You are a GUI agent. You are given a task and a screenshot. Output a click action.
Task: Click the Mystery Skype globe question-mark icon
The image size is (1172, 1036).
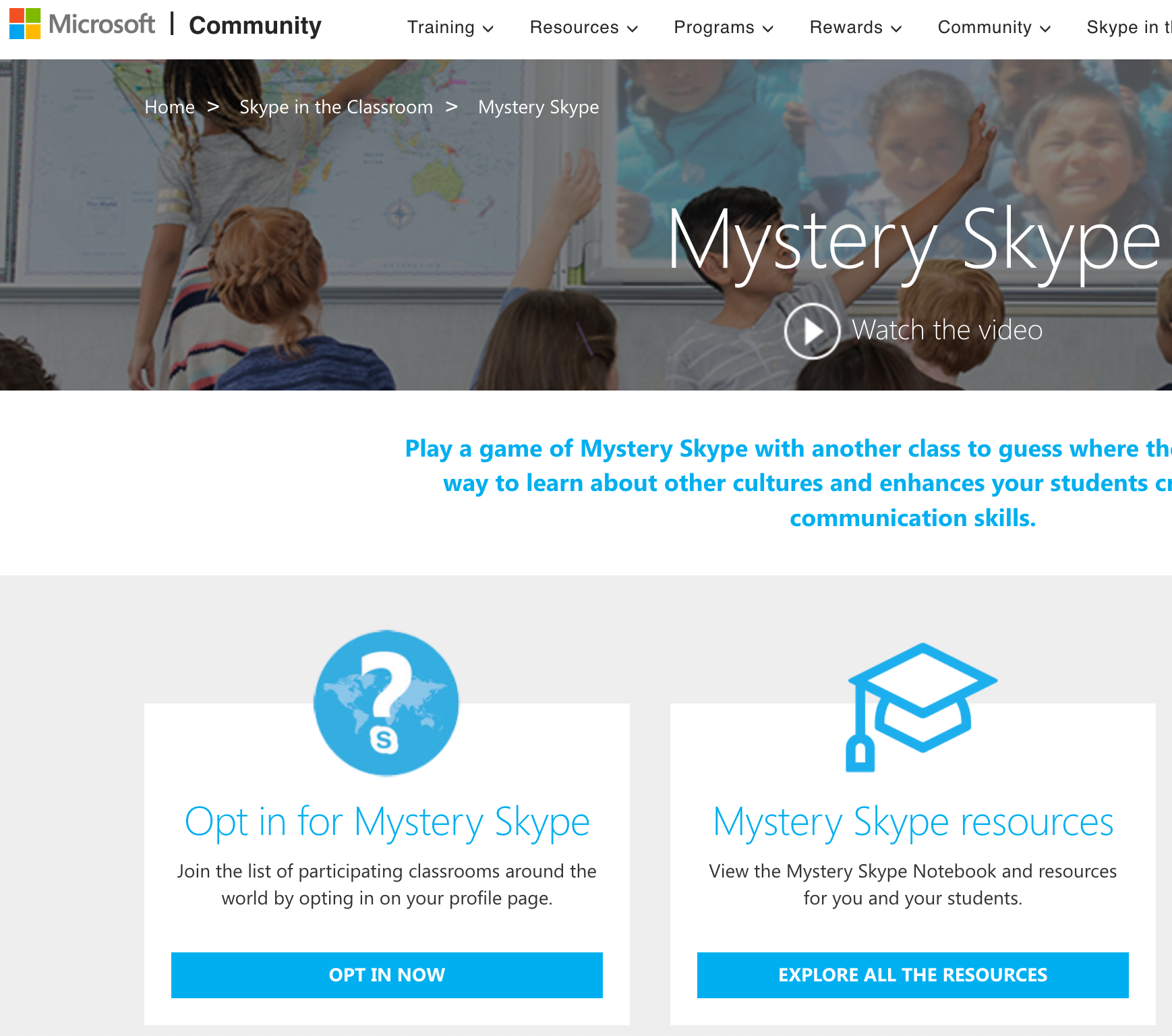tap(386, 703)
